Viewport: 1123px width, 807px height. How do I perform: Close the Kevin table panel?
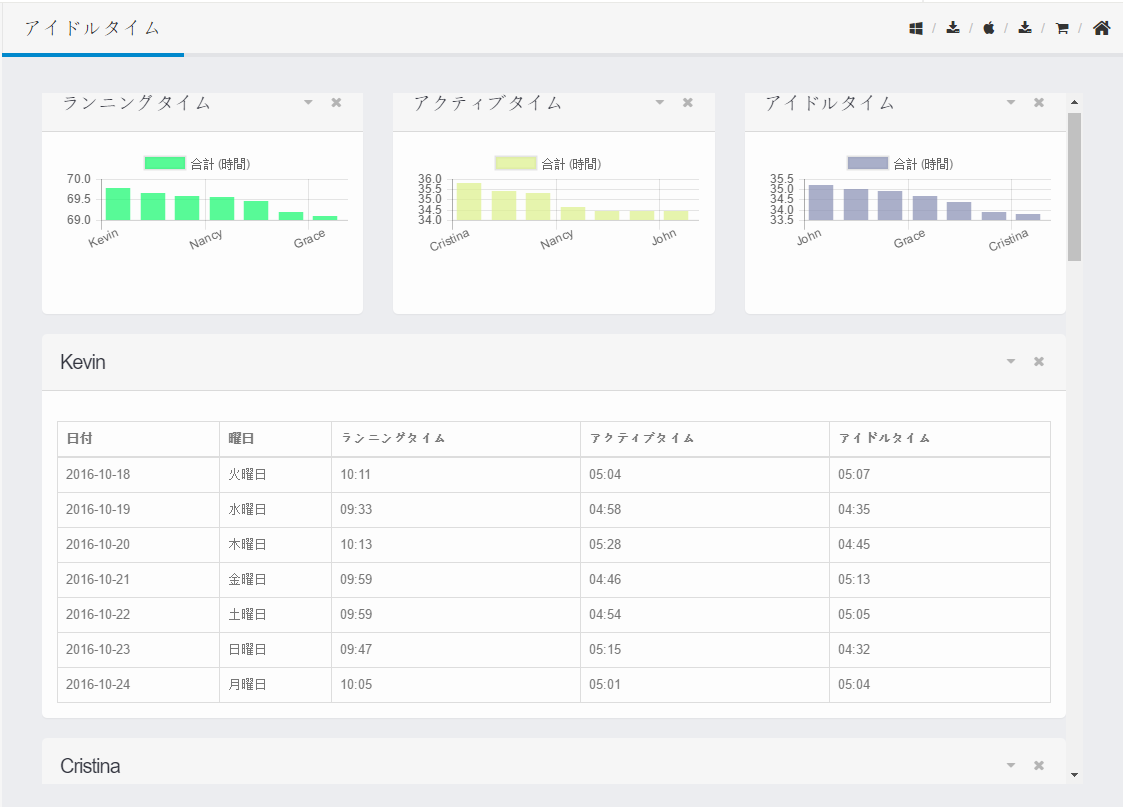(x=1038, y=362)
